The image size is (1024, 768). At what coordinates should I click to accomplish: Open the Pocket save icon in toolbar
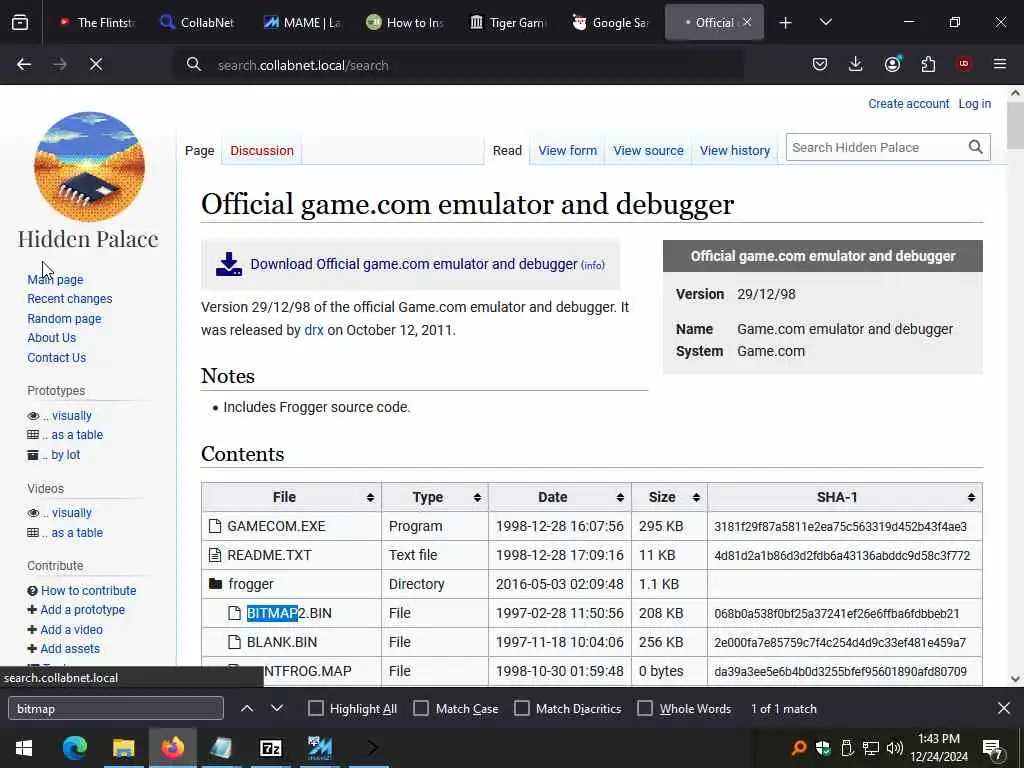click(820, 64)
